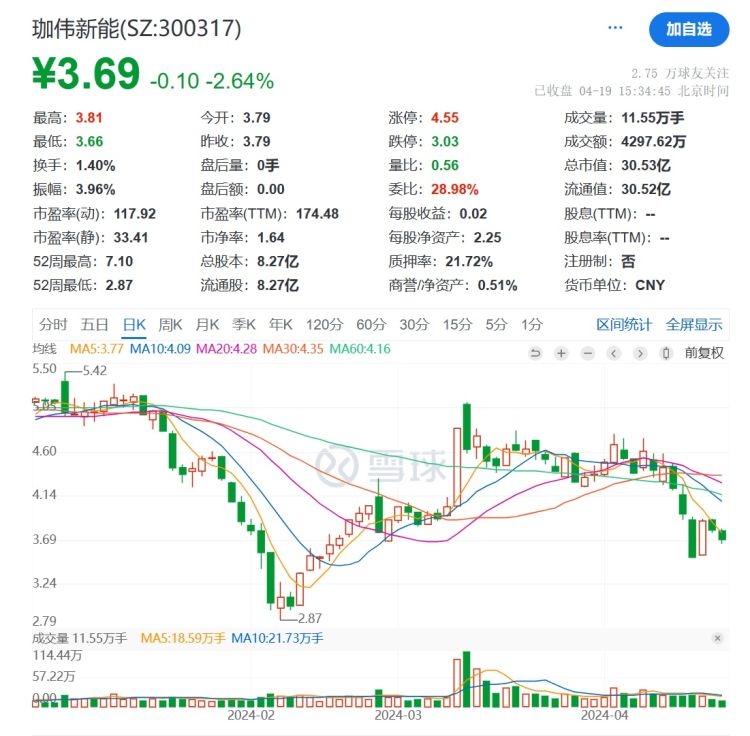Click the 均线 indicator label
Viewport: 750px width, 736px height.
(44, 349)
